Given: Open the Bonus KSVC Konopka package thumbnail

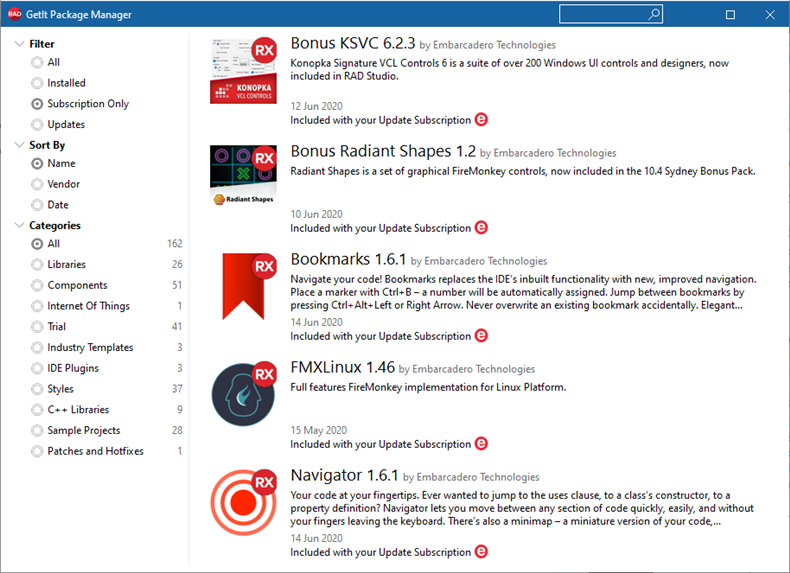Looking at the screenshot, I should (243, 70).
